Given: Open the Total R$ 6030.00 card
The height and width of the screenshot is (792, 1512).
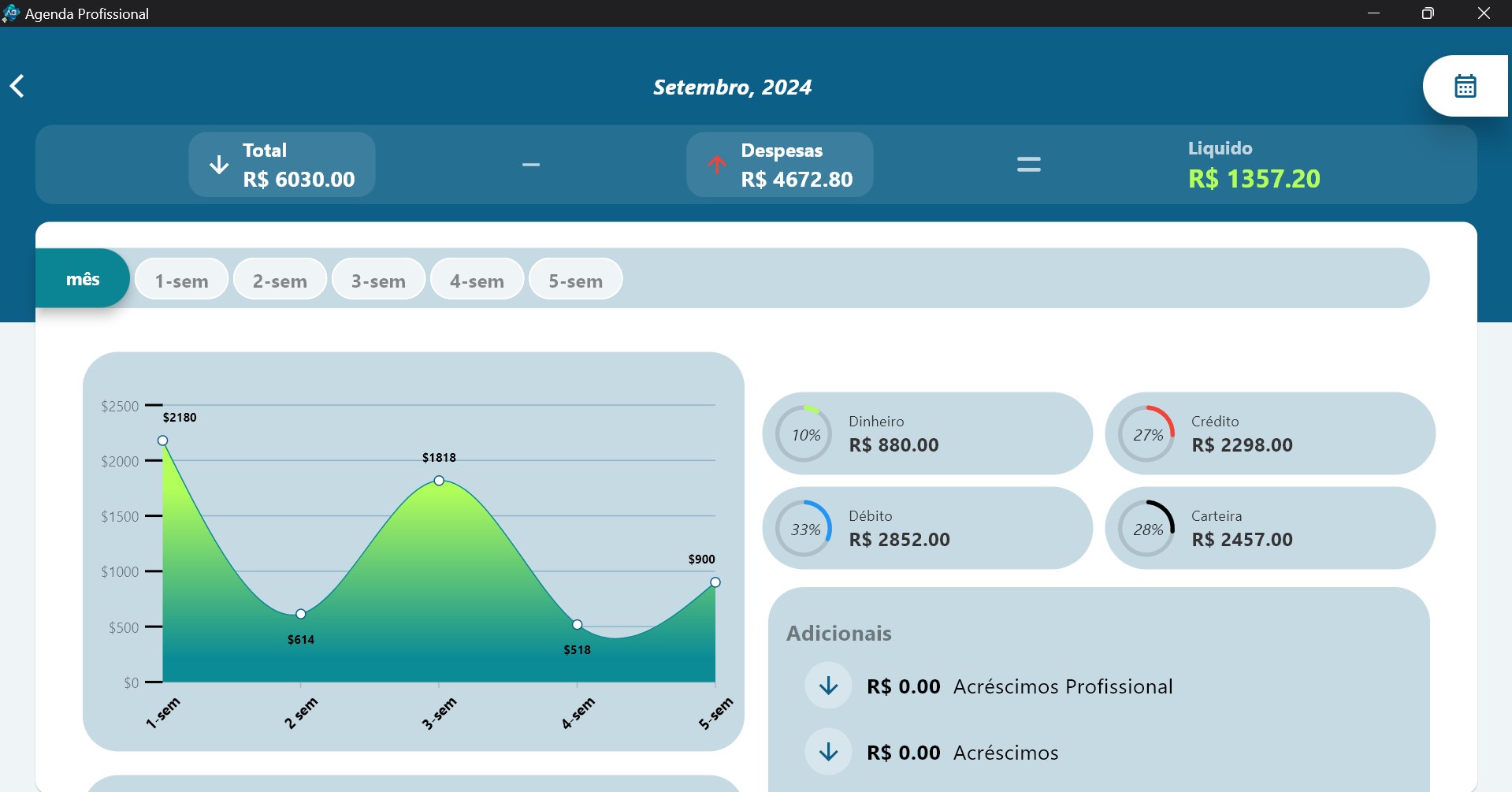Looking at the screenshot, I should point(282,165).
